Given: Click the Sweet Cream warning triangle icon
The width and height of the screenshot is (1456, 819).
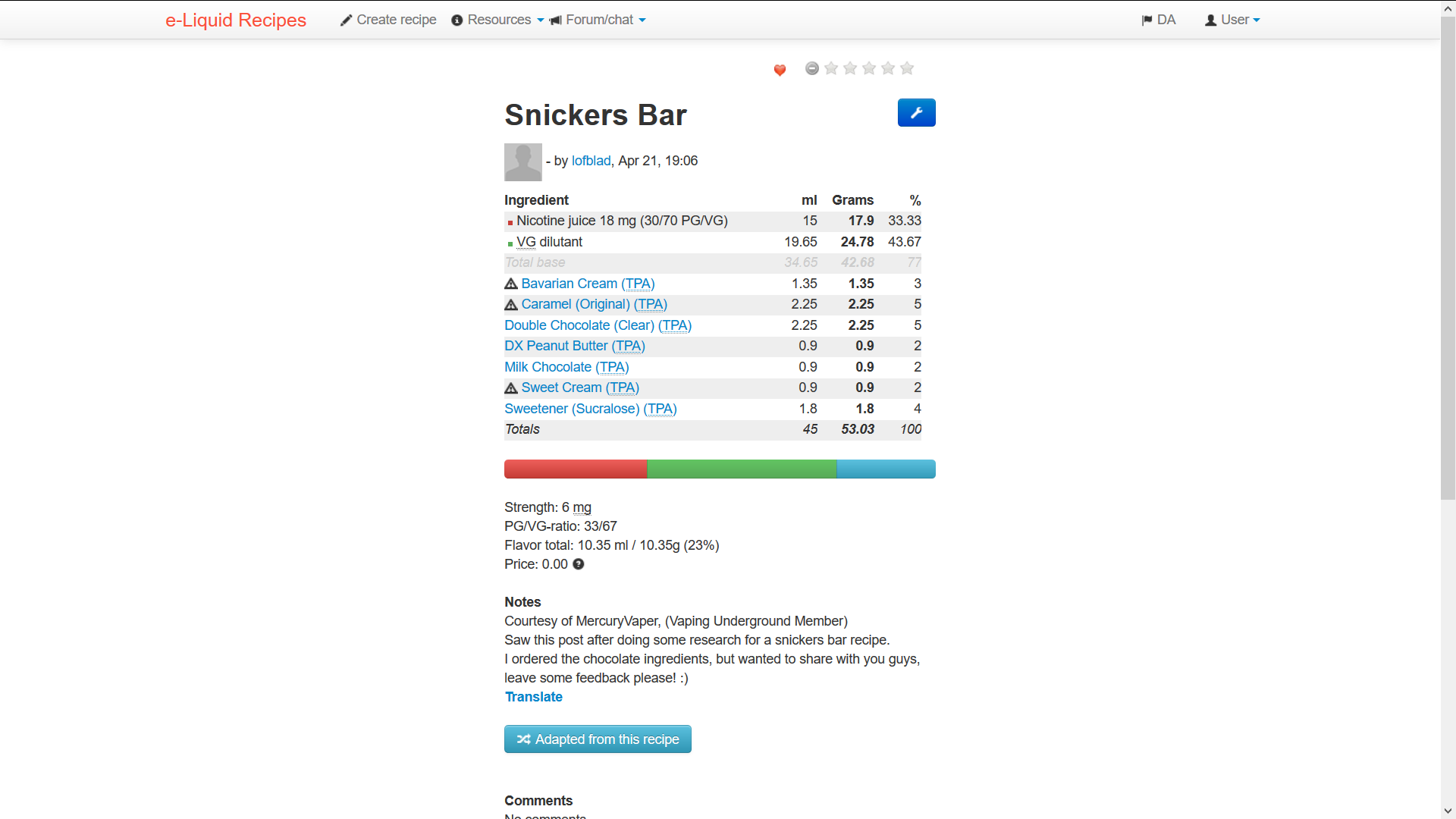Looking at the screenshot, I should pos(511,388).
